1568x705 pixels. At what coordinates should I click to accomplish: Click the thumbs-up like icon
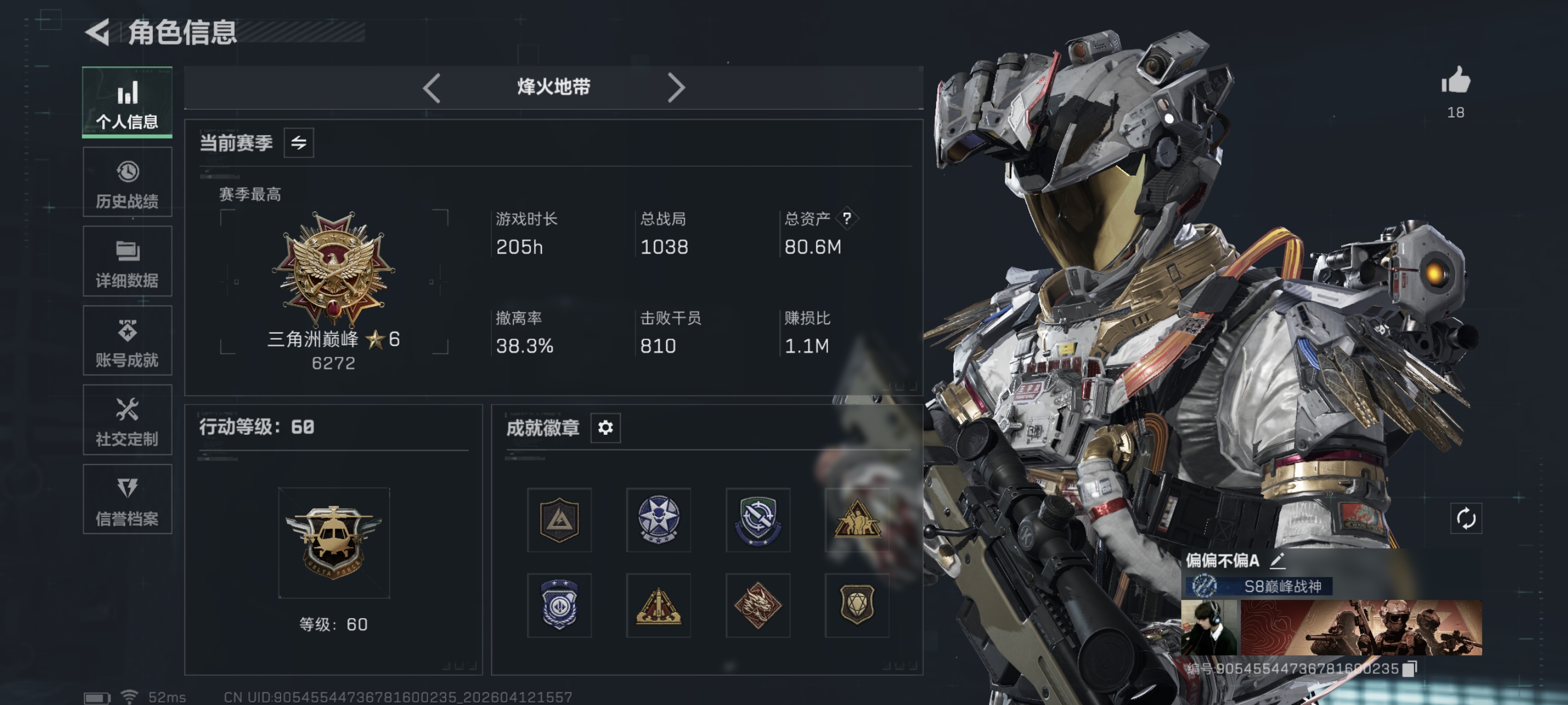[x=1455, y=80]
